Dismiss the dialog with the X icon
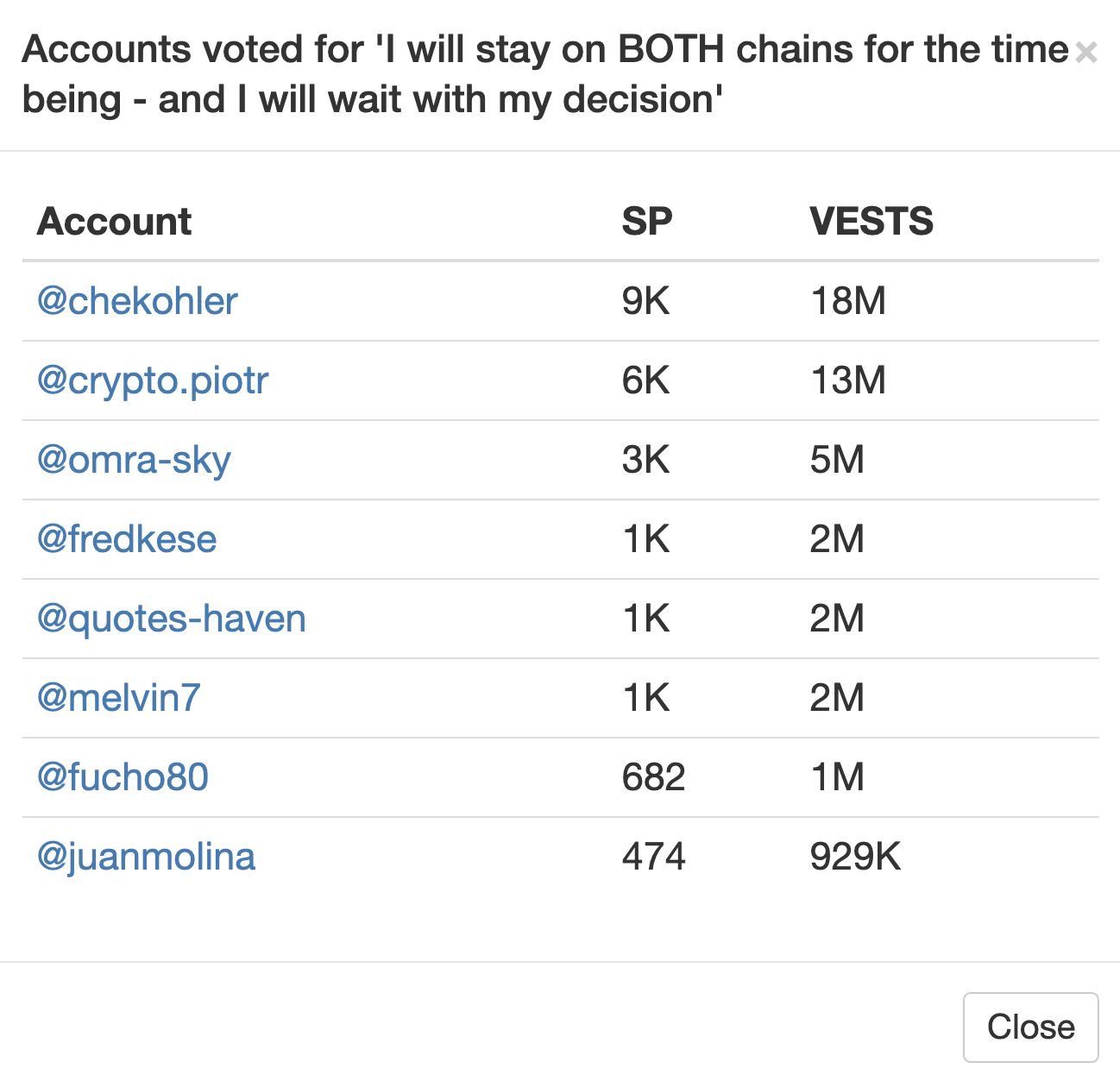The width and height of the screenshot is (1120, 1087). click(x=1086, y=53)
